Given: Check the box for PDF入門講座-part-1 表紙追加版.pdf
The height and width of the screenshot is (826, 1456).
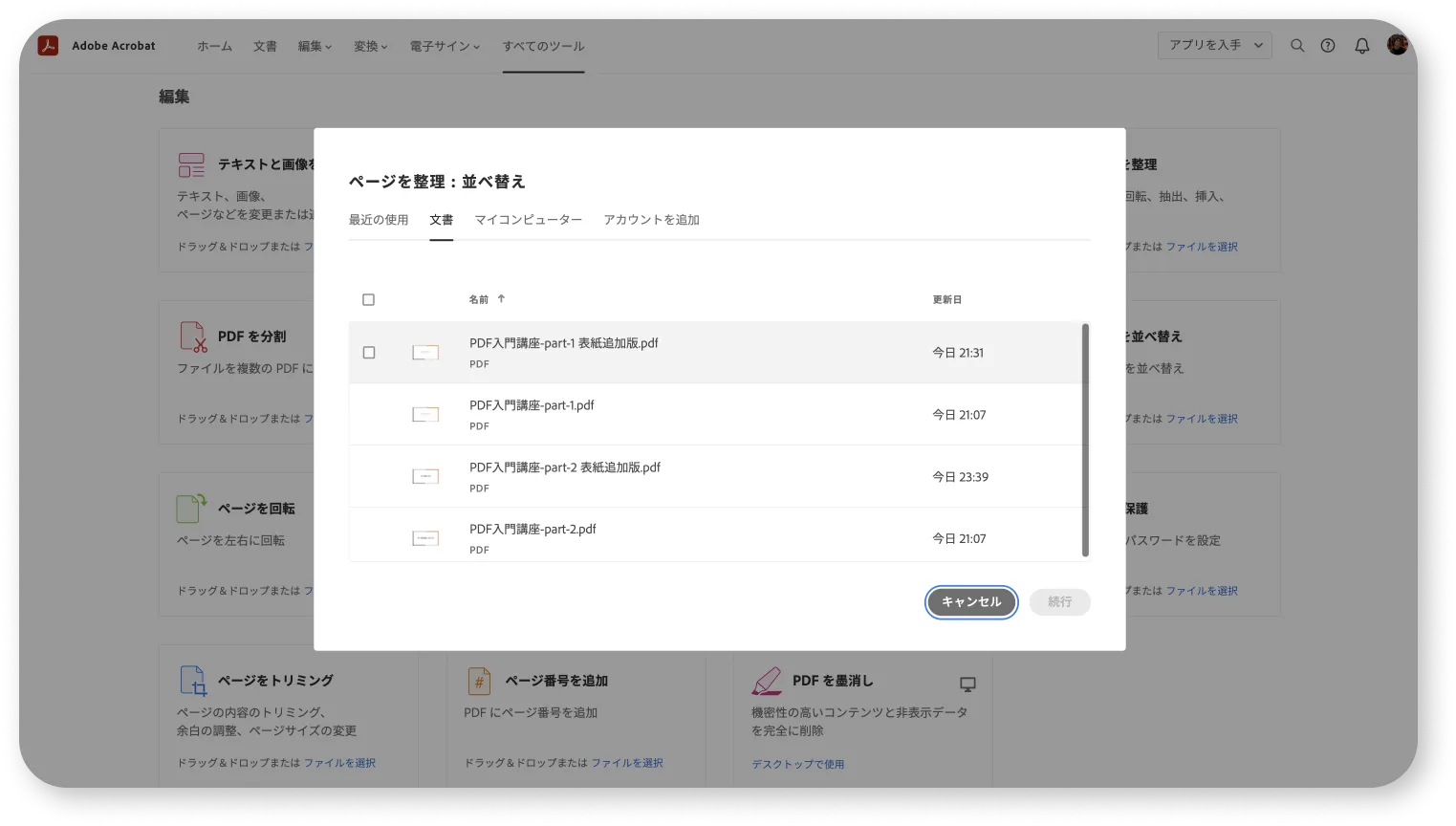Looking at the screenshot, I should click(x=369, y=353).
